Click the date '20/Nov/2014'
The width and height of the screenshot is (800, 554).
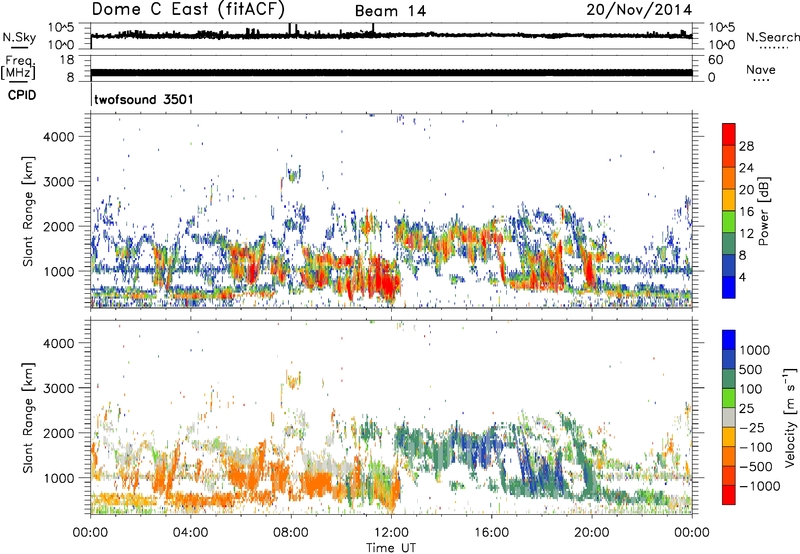639,9
